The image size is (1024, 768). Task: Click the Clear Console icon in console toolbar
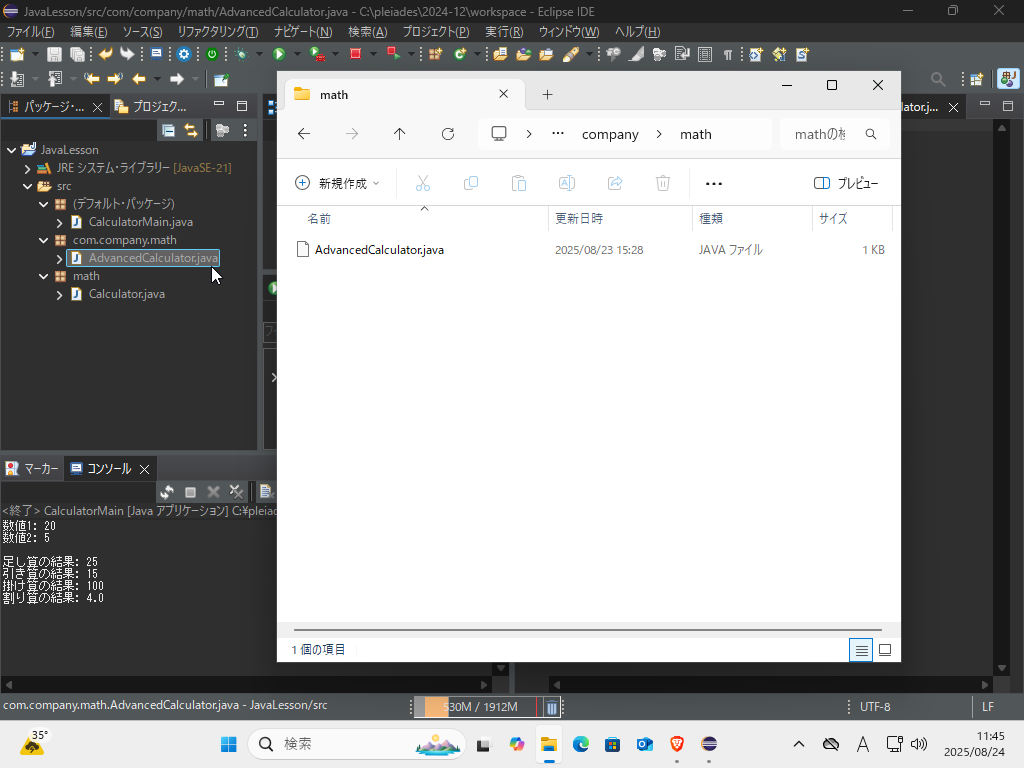[x=265, y=492]
